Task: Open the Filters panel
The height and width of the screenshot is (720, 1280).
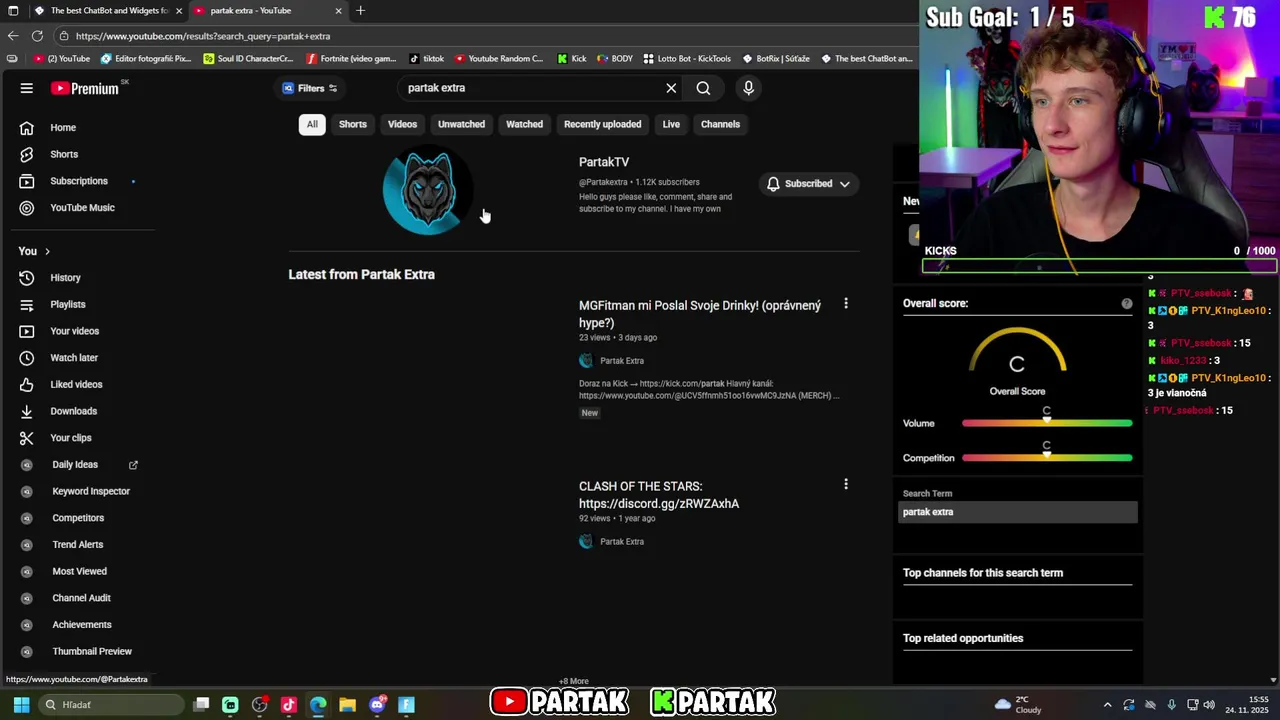Action: point(310,88)
